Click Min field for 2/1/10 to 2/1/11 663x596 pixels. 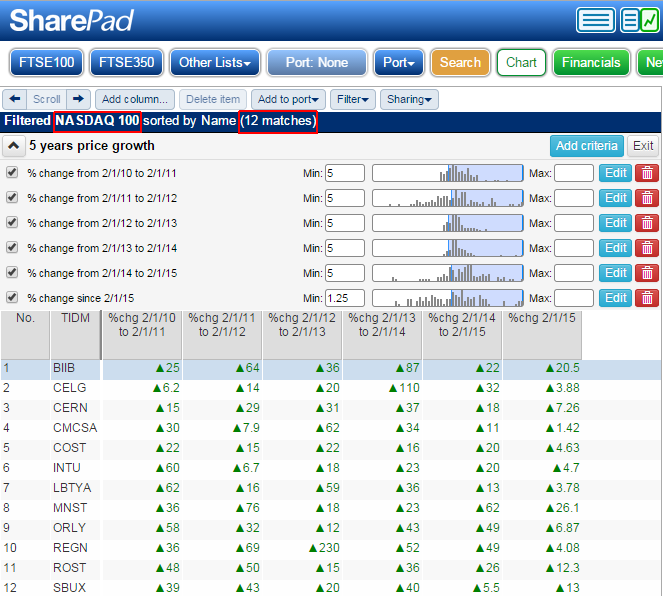coord(345,173)
